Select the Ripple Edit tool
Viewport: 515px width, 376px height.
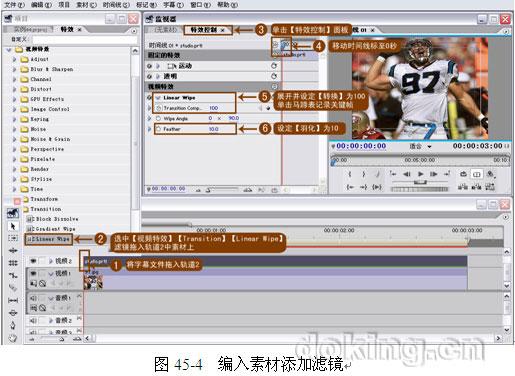tap(13, 250)
